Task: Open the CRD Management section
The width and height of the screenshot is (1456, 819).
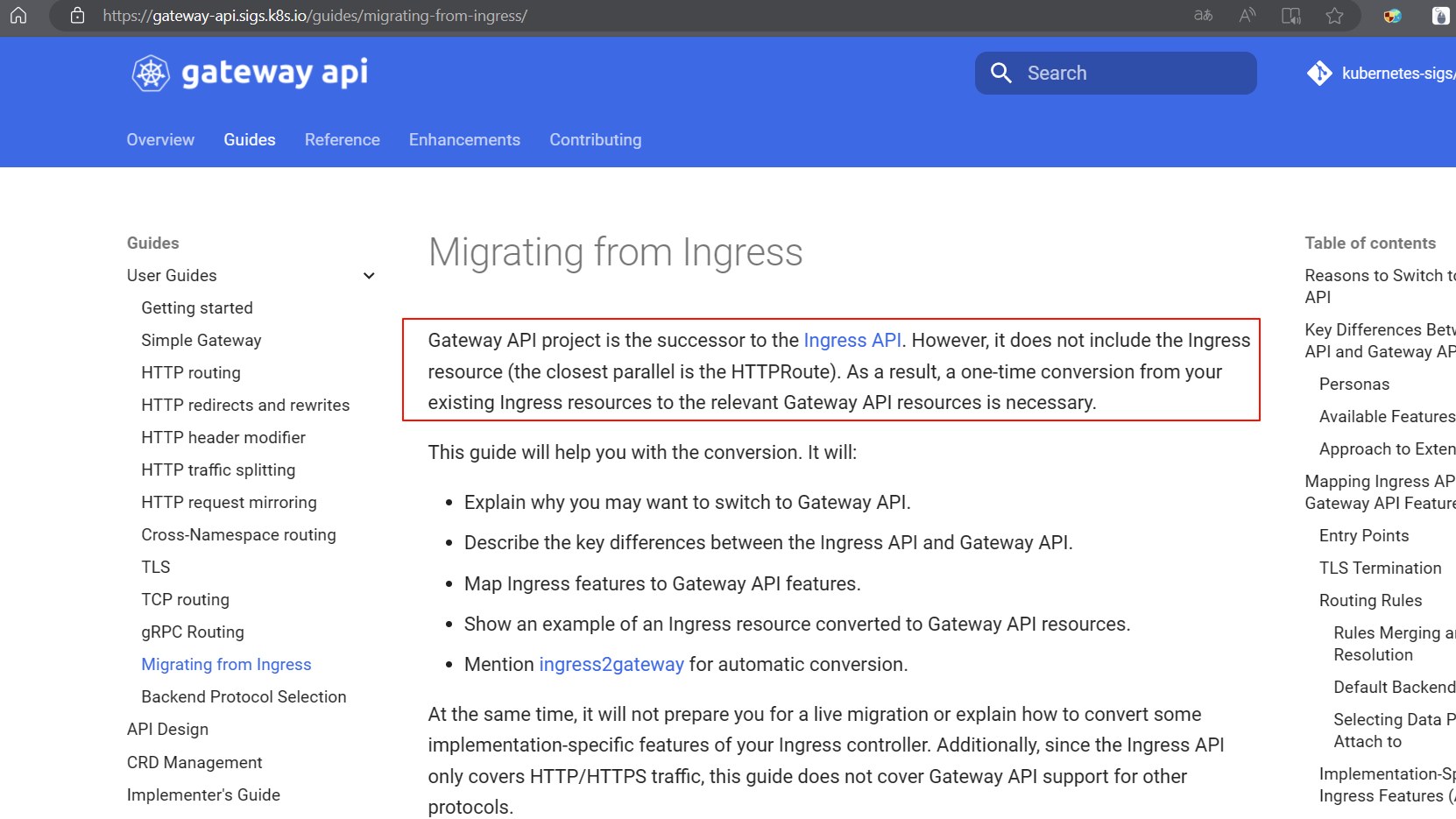Action: (x=194, y=763)
